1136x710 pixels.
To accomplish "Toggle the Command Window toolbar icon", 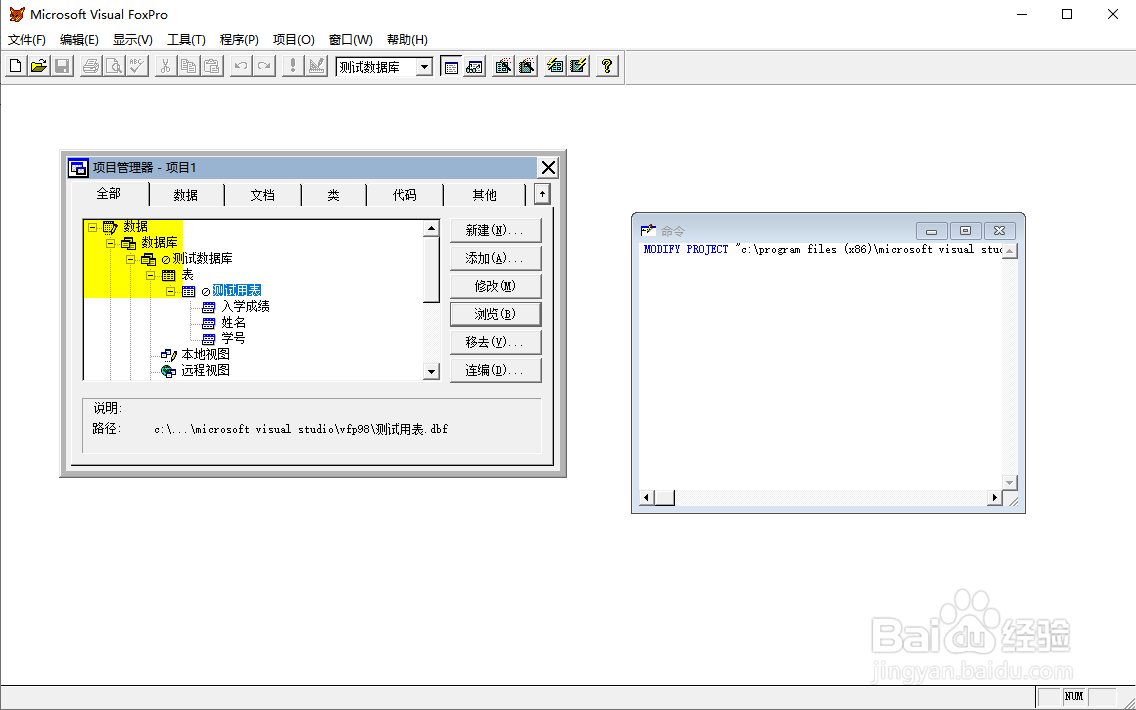I will pyautogui.click(x=451, y=66).
